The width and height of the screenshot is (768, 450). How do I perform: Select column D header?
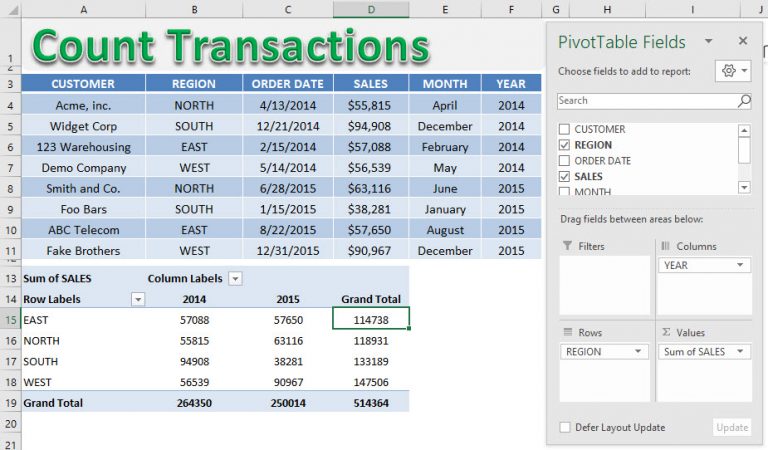point(371,9)
